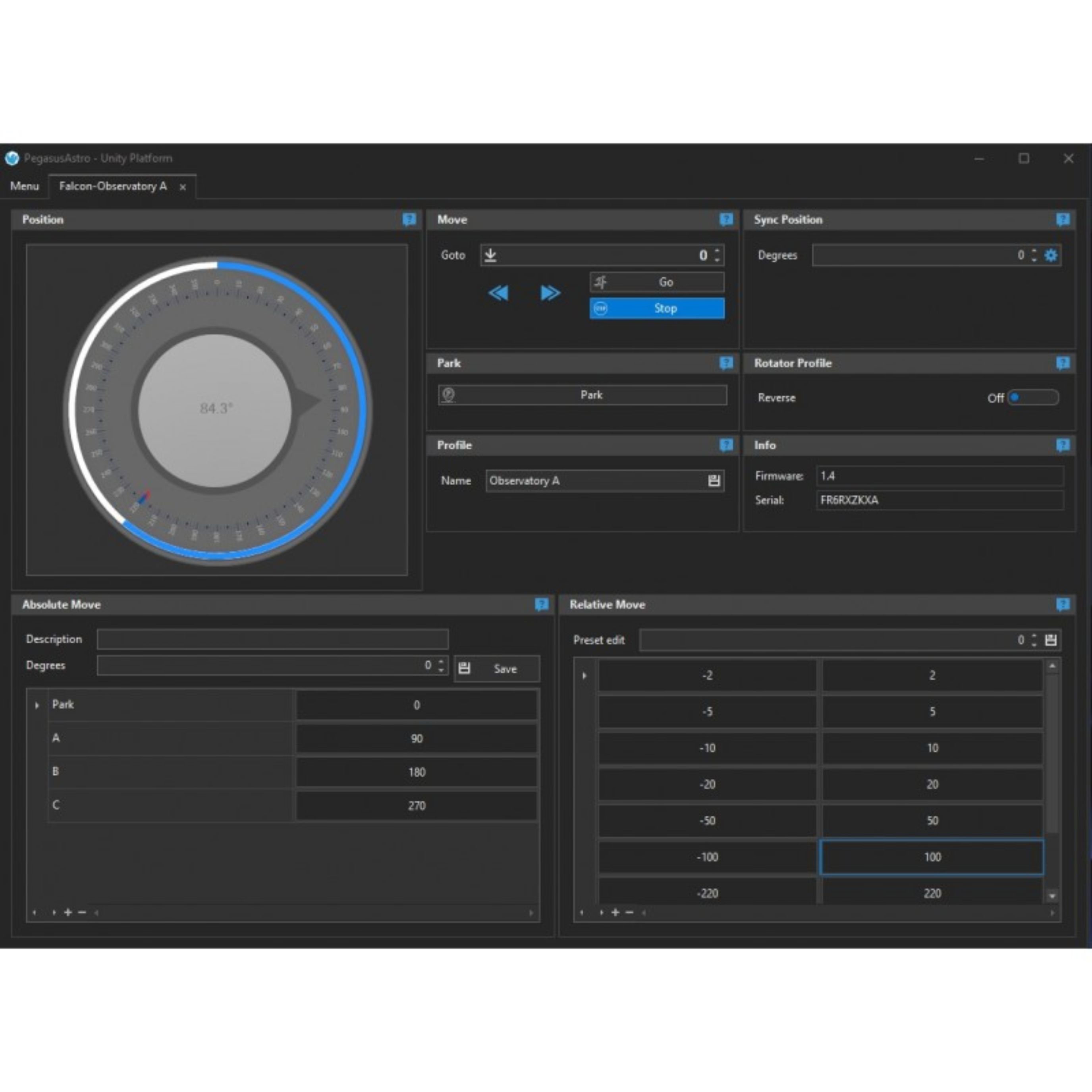Open help for the Move panel

pyautogui.click(x=726, y=219)
